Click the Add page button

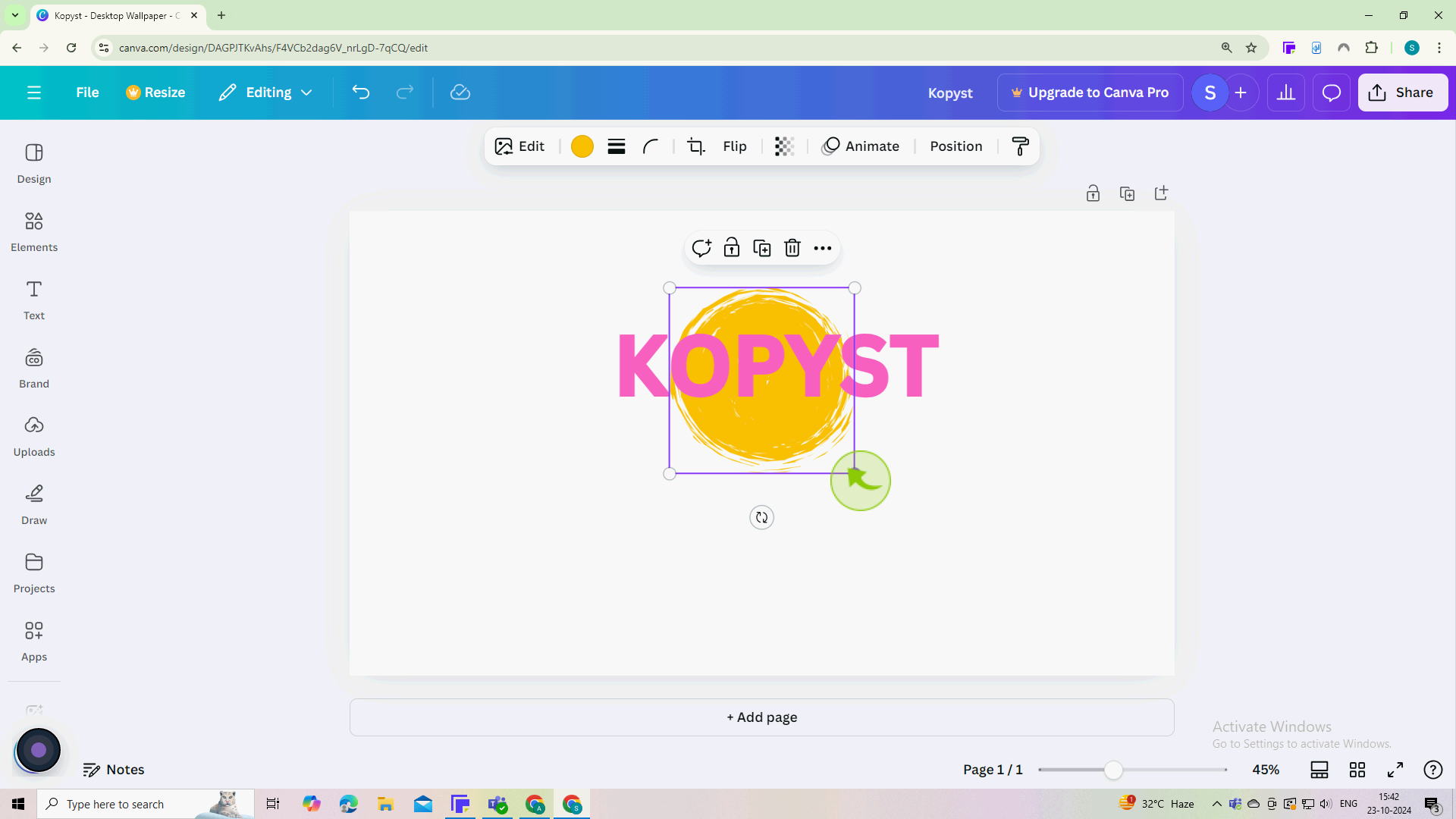pos(762,717)
